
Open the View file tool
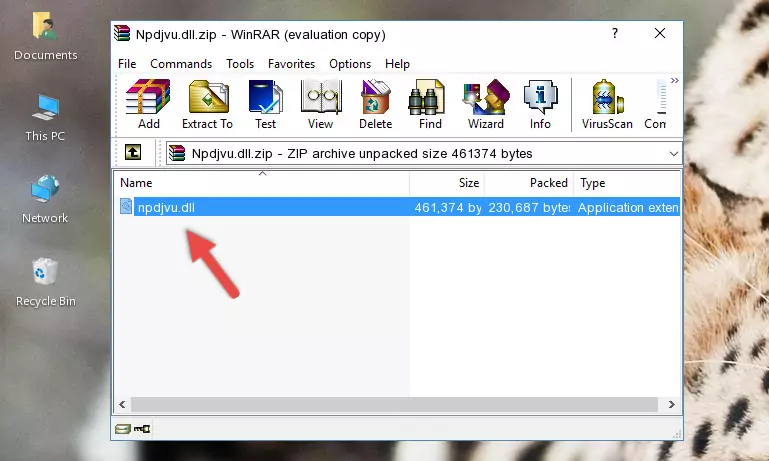click(321, 104)
